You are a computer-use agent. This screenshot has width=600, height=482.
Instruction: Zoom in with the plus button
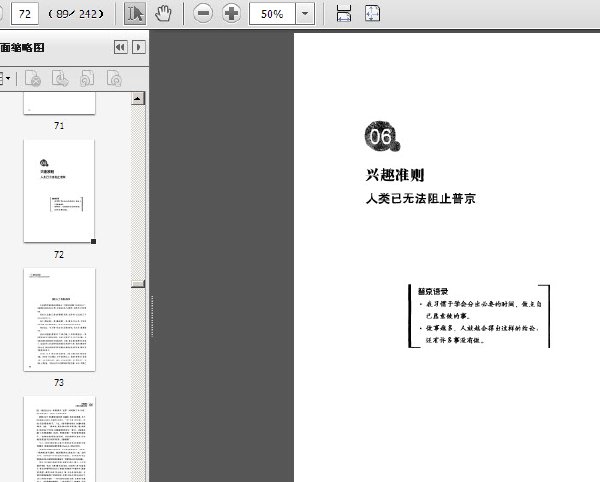click(232, 14)
